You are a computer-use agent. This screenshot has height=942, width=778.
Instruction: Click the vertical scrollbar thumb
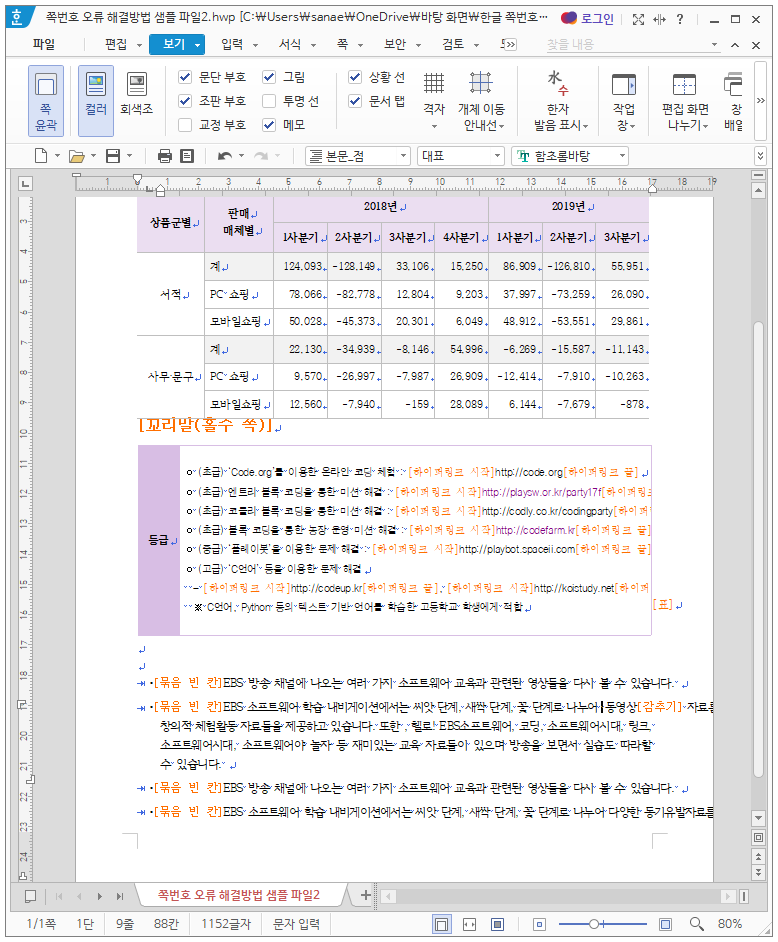click(x=759, y=550)
